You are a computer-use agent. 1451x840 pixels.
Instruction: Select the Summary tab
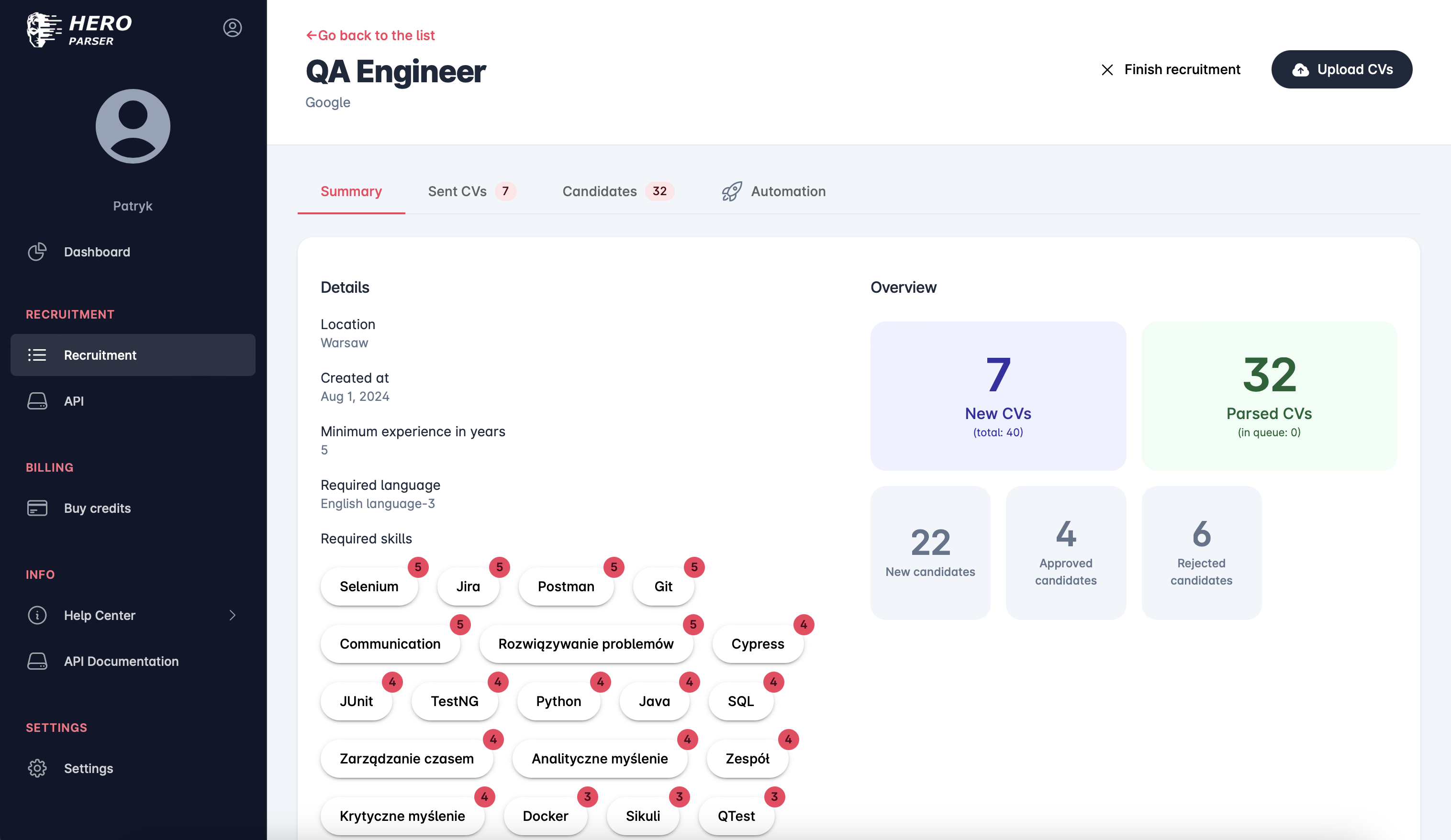click(x=351, y=191)
